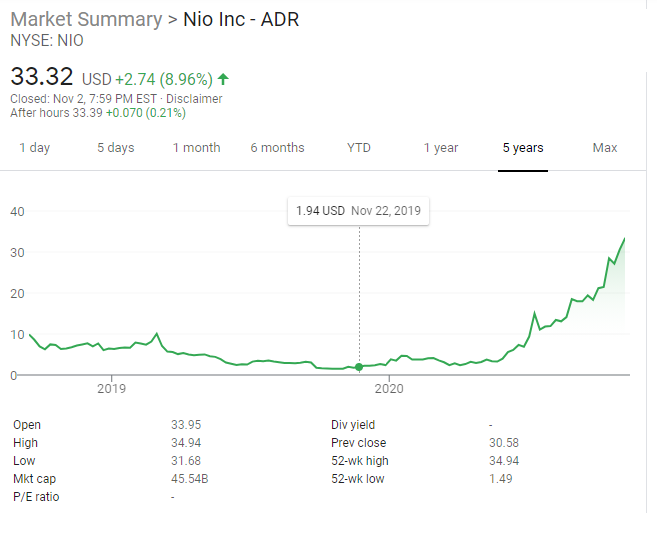The width and height of the screenshot is (664, 550).
Task: Switch to the 5 days tab
Action: (x=115, y=148)
